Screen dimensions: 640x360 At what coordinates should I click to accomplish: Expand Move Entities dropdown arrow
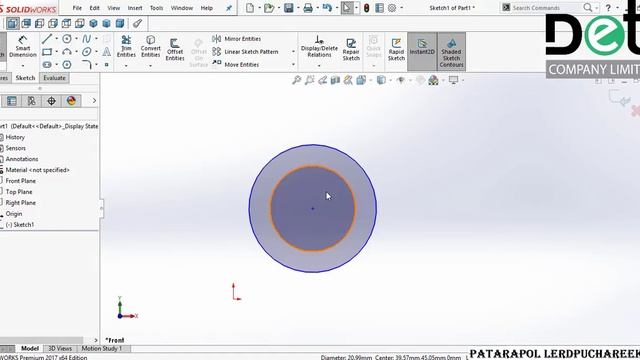click(x=293, y=64)
